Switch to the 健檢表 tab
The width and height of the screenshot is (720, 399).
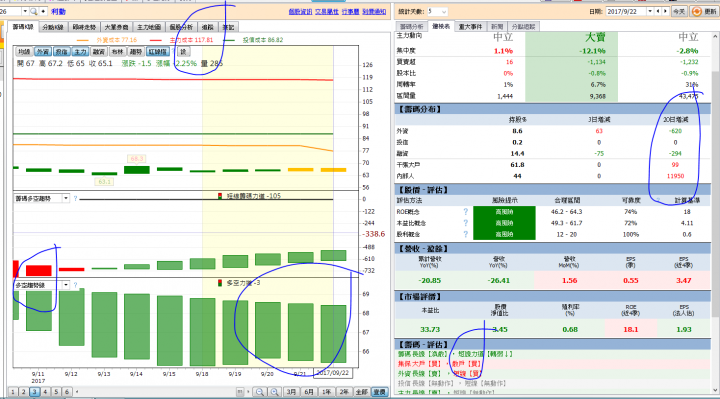441,27
